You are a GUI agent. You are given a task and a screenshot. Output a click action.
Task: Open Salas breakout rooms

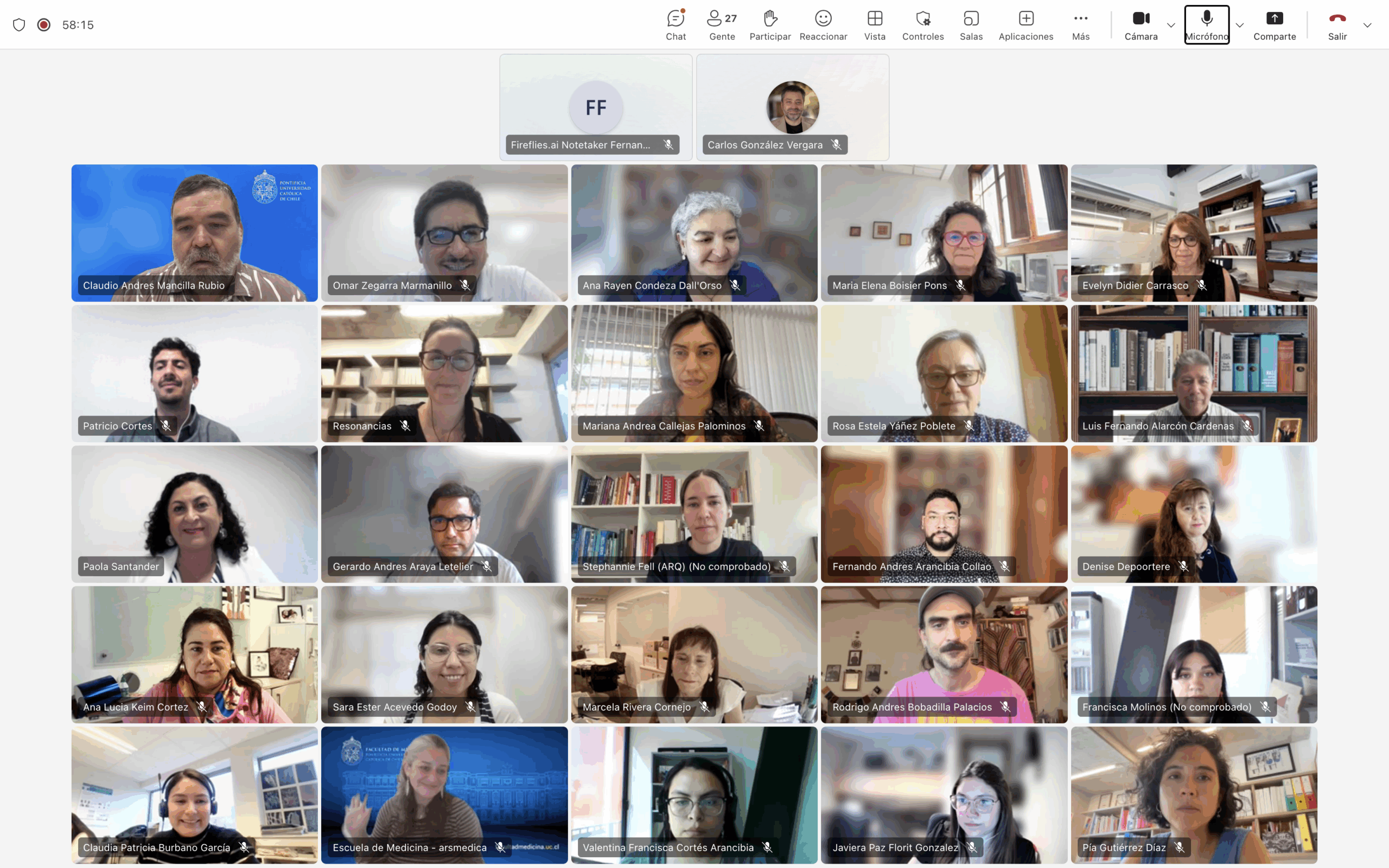click(971, 25)
